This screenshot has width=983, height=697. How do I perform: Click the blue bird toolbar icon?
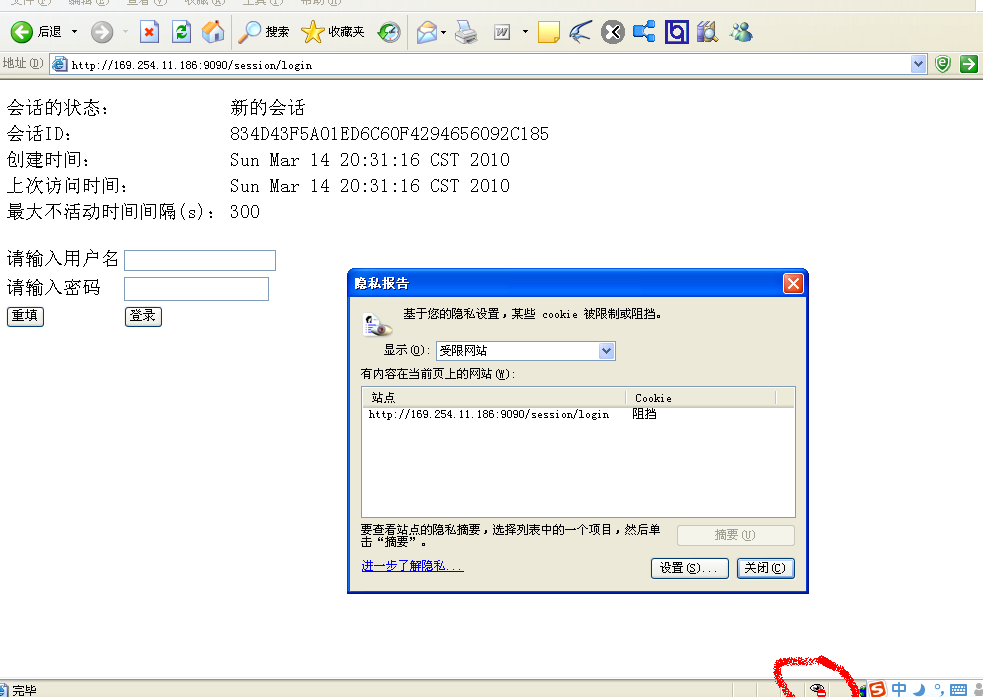[x=581, y=31]
